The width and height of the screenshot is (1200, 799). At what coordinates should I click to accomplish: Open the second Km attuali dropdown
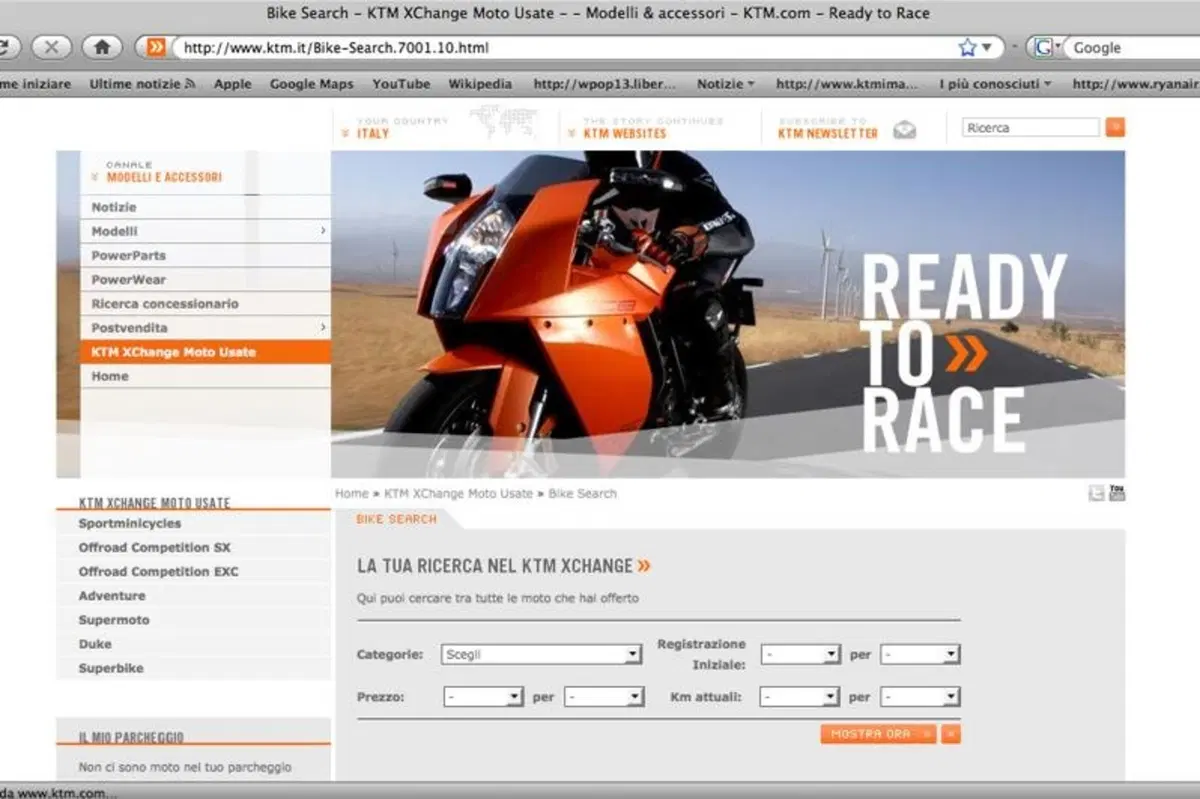click(920, 696)
